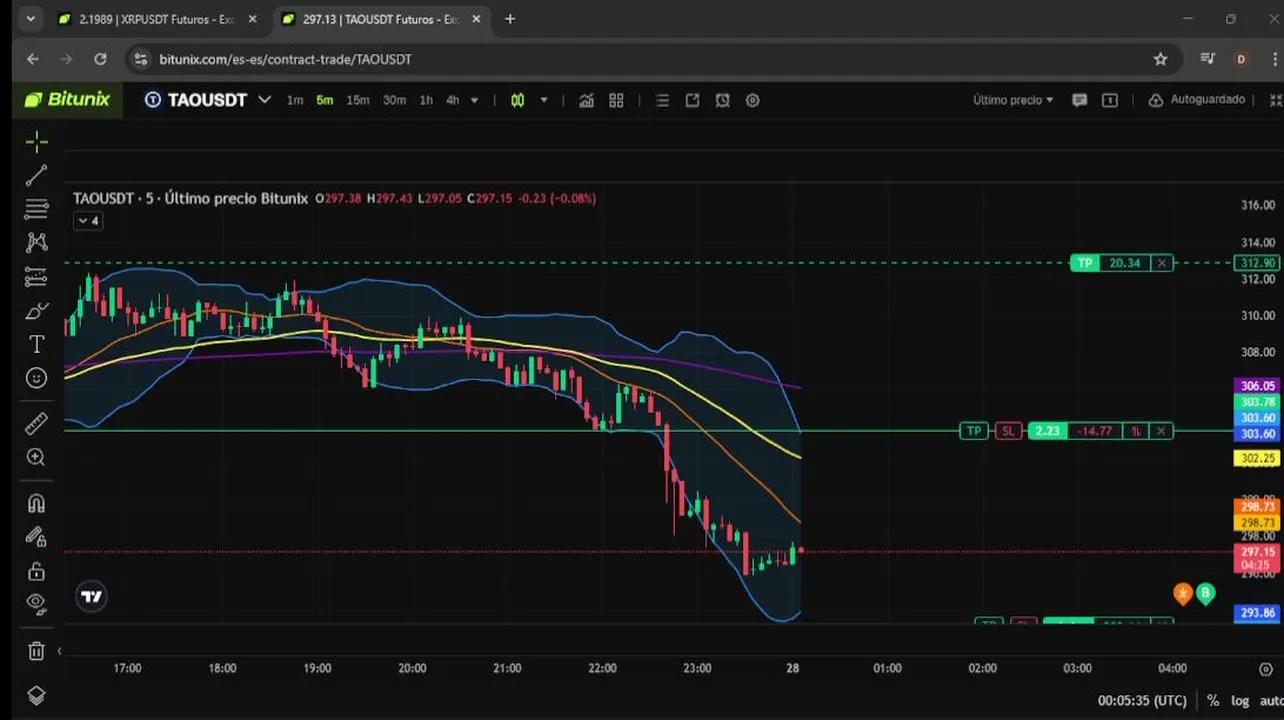The width and height of the screenshot is (1284, 720).
Task: Close the position line with X
Action: (1160, 431)
